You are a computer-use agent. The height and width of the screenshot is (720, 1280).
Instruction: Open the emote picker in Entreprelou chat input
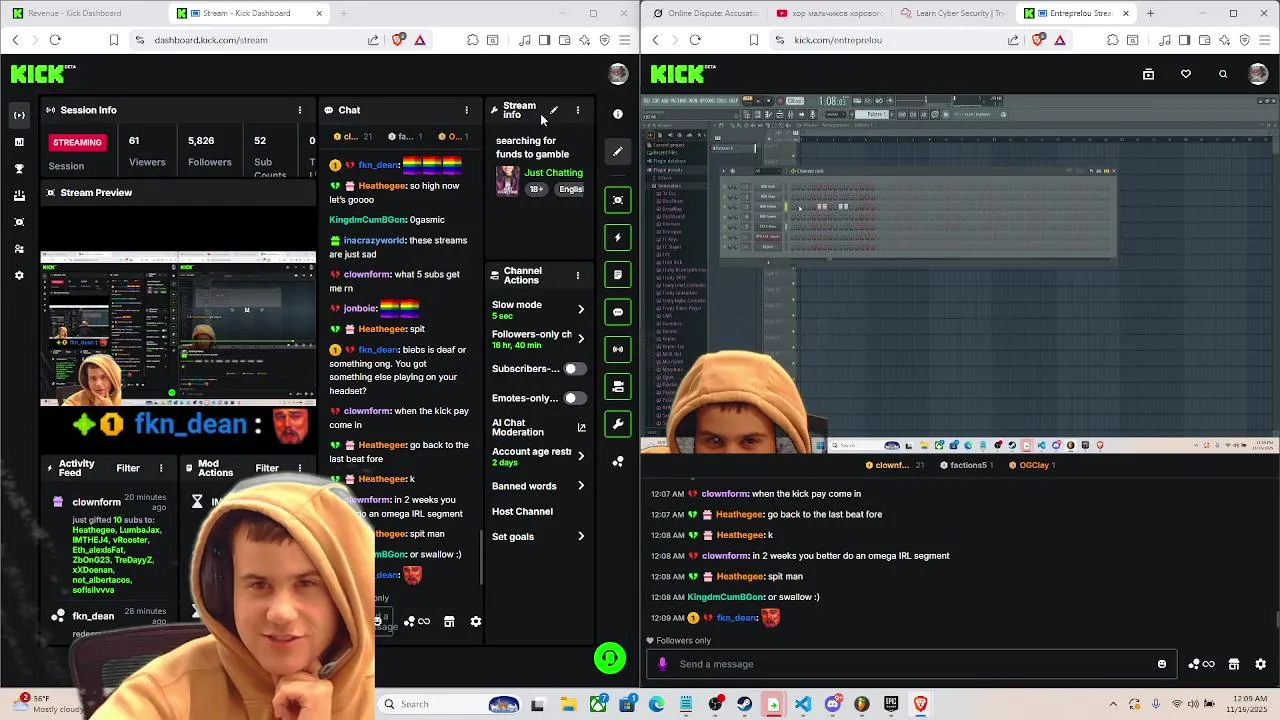point(1161,664)
